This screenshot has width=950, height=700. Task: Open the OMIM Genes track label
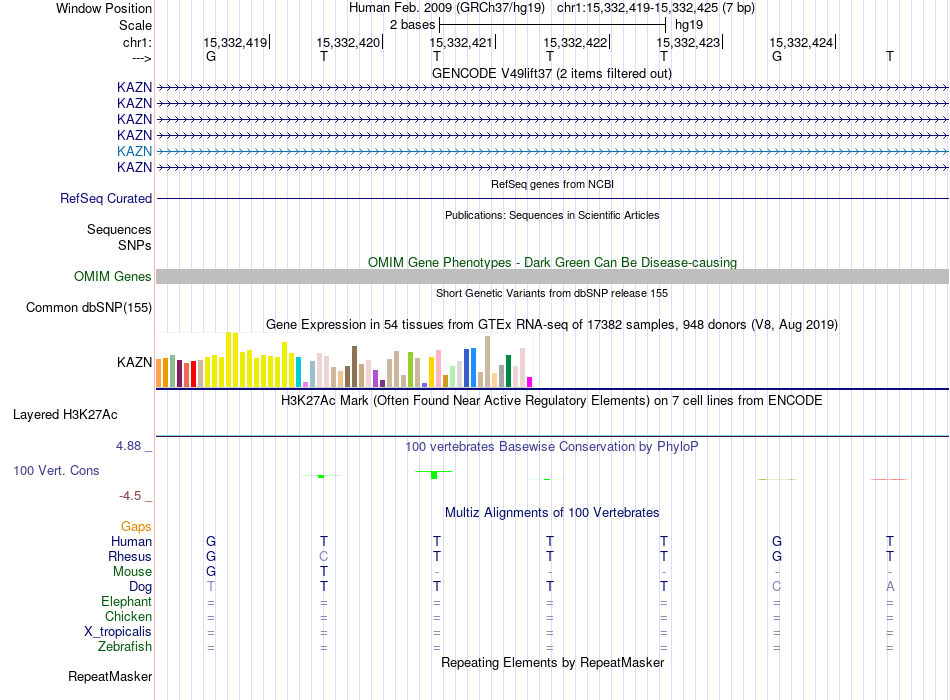pyautogui.click(x=113, y=276)
